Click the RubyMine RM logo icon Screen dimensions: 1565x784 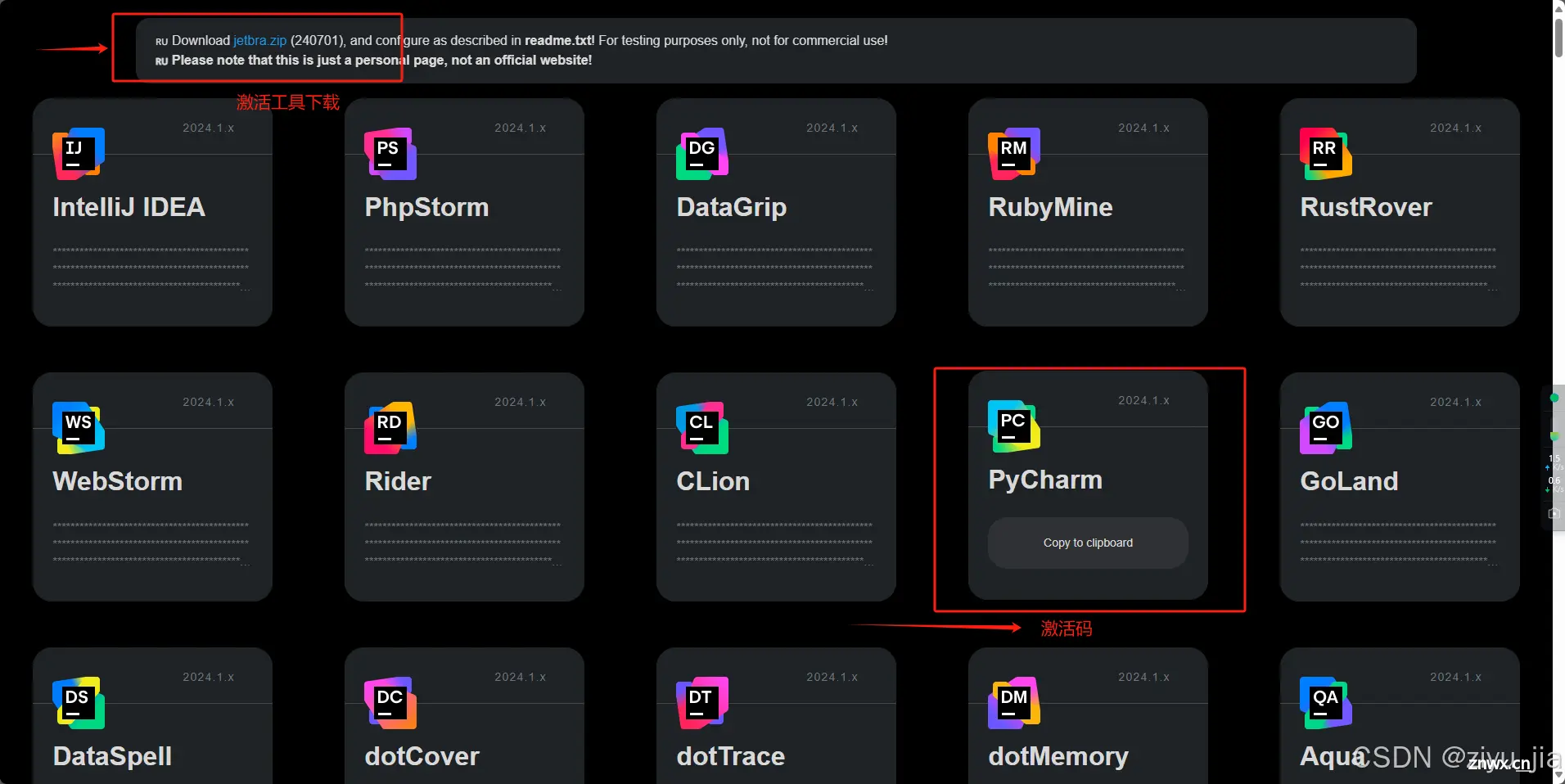point(1014,154)
